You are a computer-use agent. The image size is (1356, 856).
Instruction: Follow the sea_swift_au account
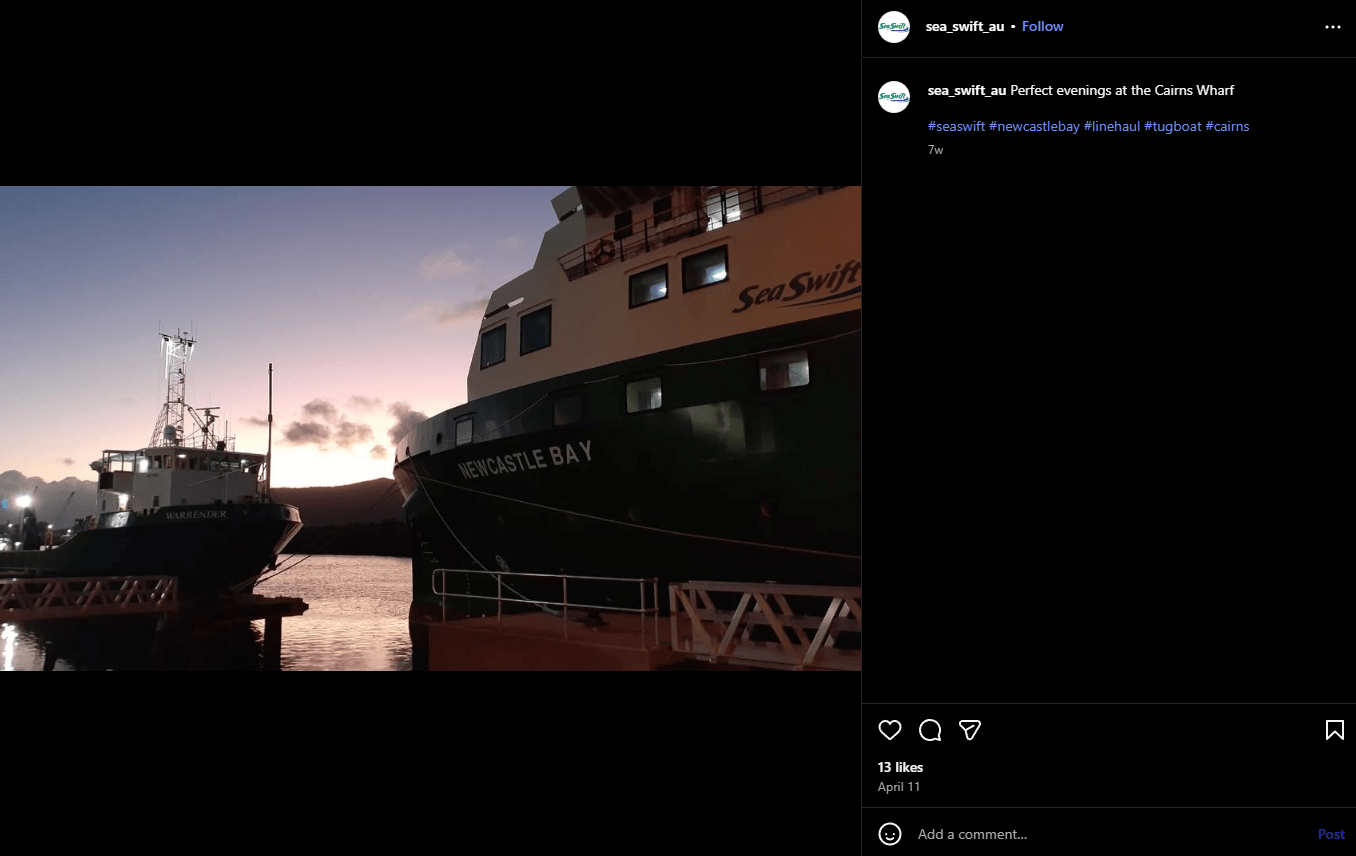point(1042,27)
